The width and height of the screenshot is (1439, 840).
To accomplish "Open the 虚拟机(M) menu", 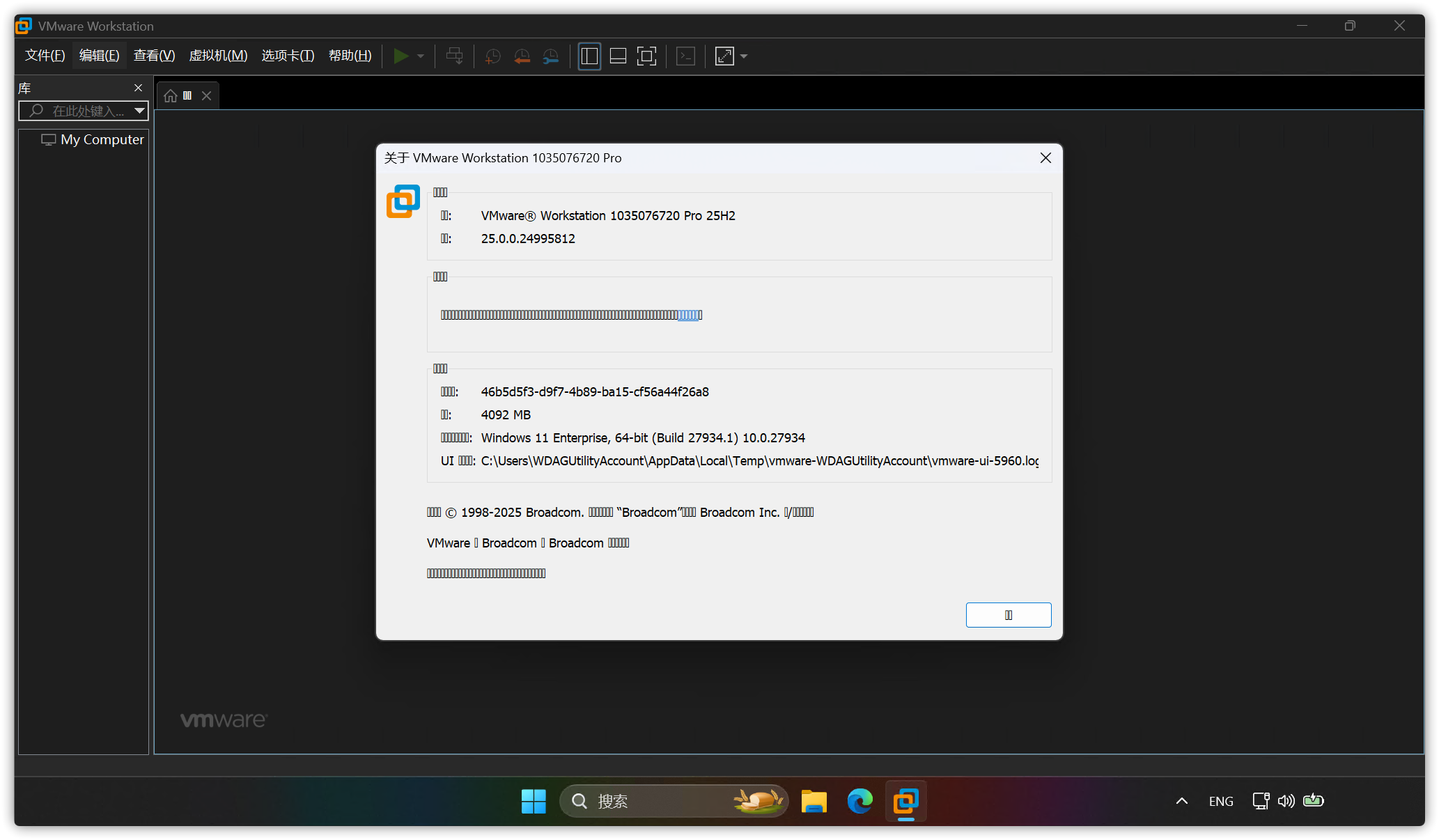I will pos(218,55).
